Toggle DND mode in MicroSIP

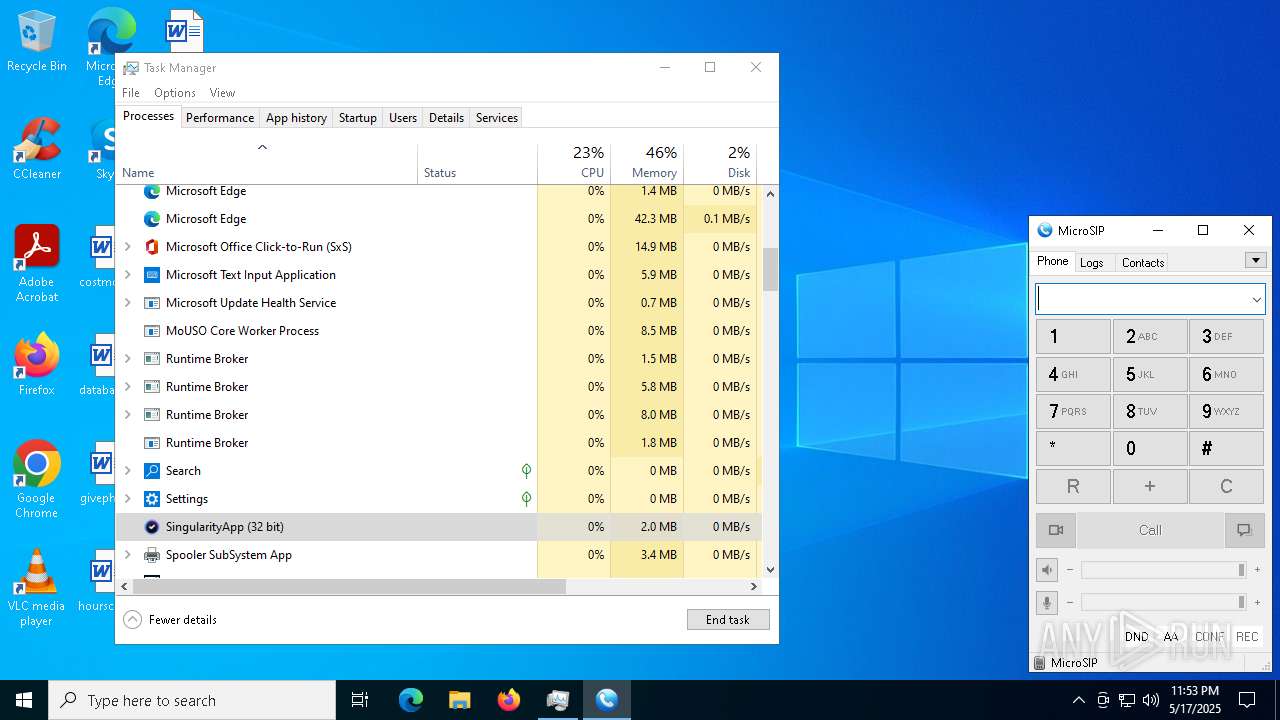pos(1136,637)
